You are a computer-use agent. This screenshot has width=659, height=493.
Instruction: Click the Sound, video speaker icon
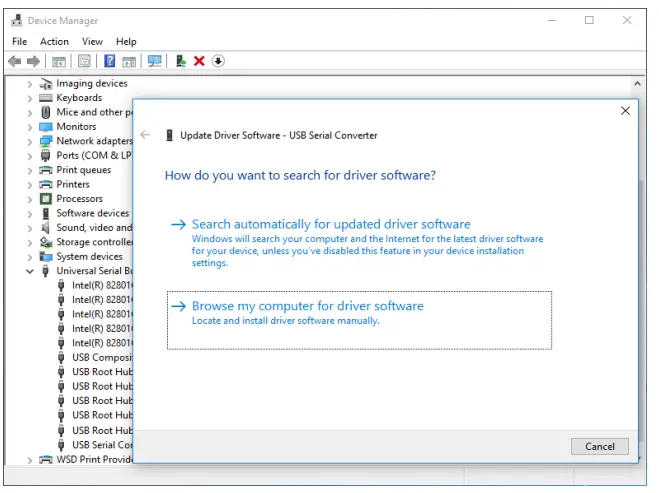pyautogui.click(x=46, y=228)
